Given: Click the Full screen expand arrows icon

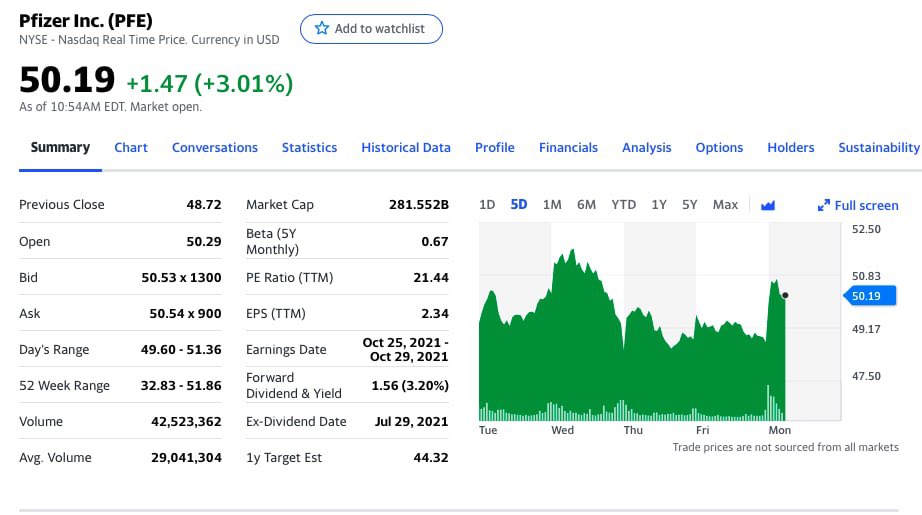Looking at the screenshot, I should [823, 205].
